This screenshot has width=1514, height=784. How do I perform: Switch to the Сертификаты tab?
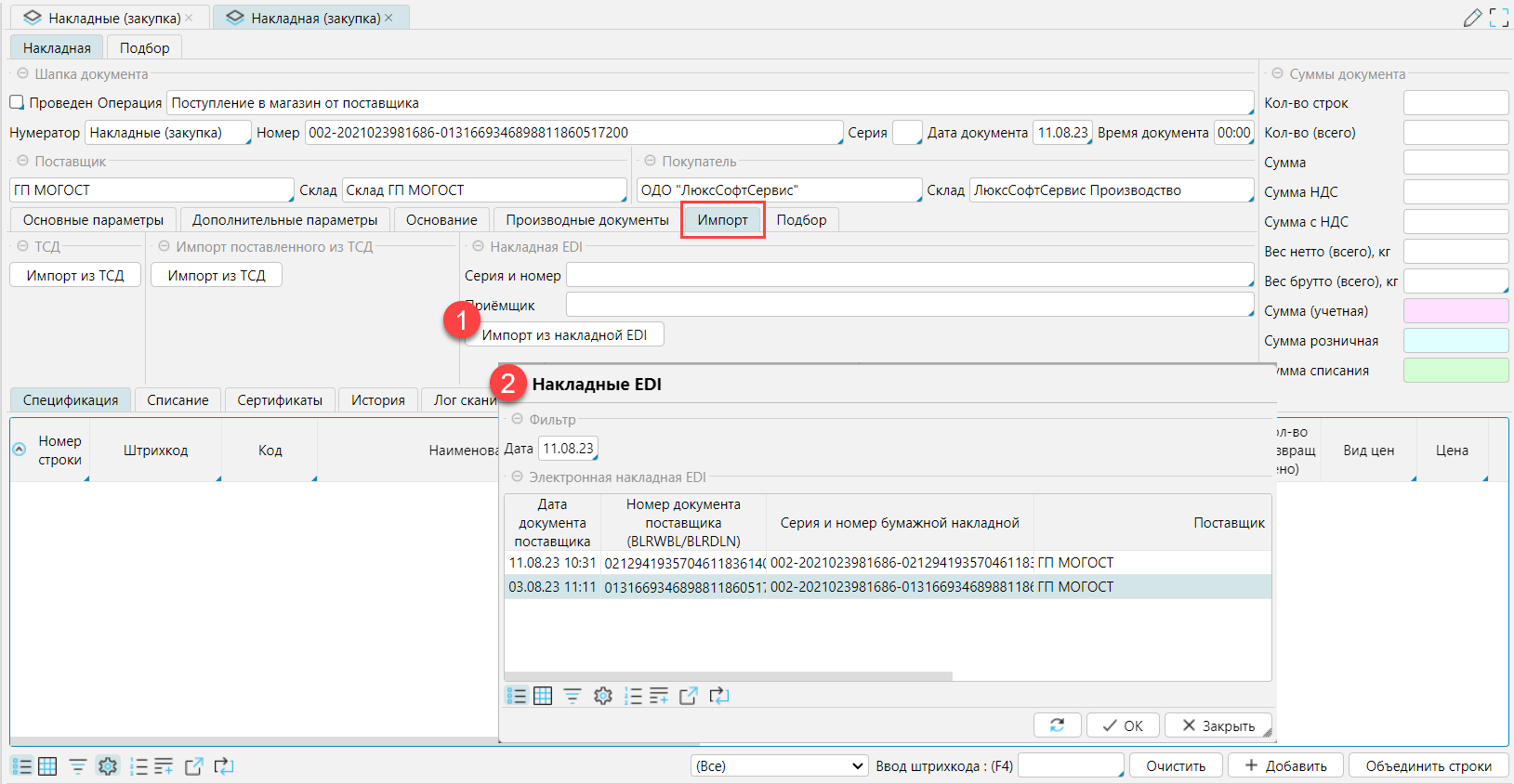point(279,400)
